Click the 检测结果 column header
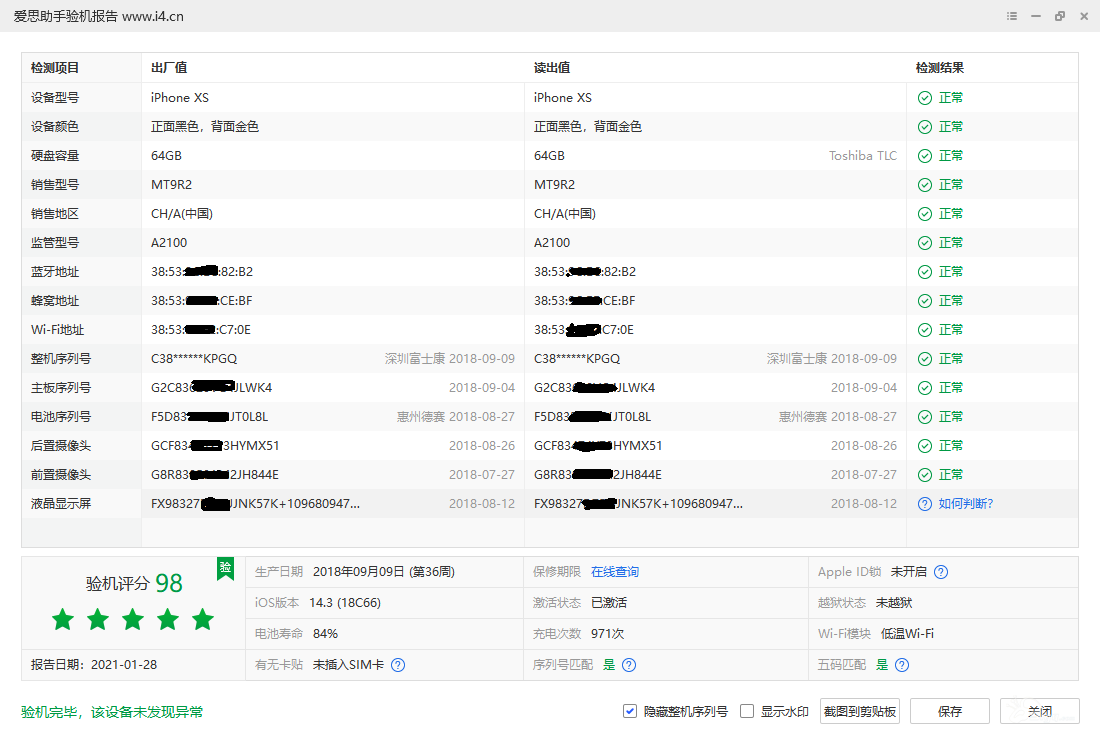1100x749 pixels. [940, 68]
